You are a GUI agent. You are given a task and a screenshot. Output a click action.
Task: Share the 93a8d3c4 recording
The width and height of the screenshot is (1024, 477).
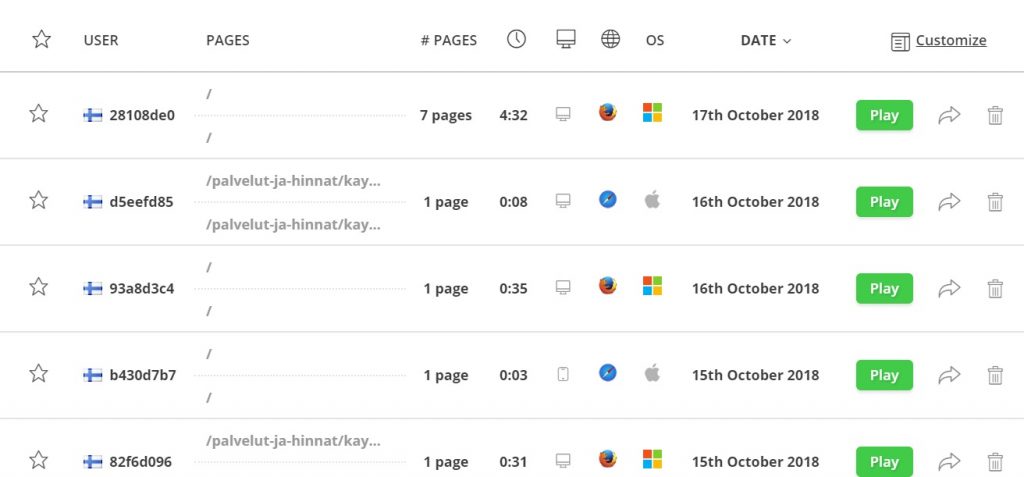(x=949, y=289)
